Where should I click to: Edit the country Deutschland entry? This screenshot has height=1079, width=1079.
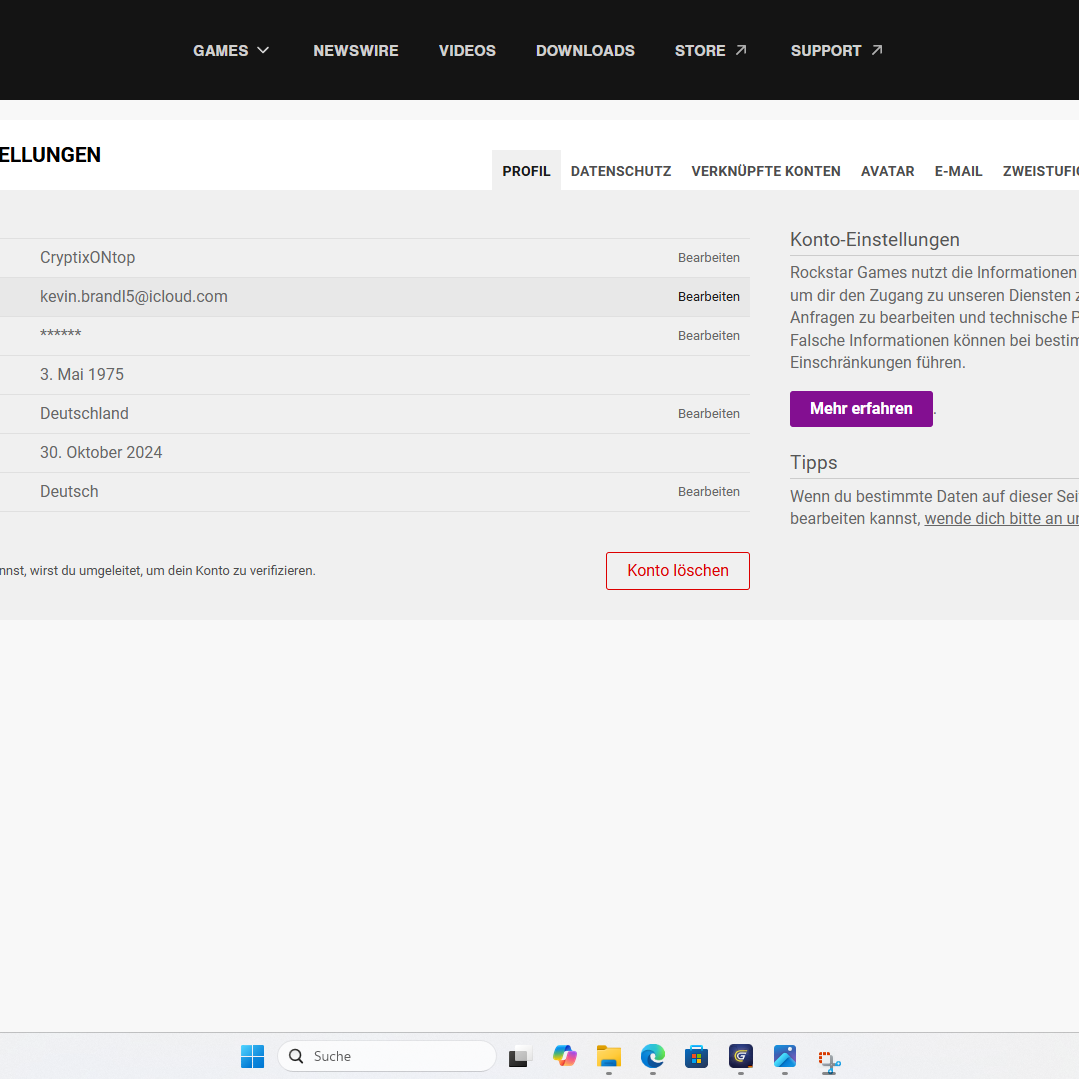pyautogui.click(x=709, y=414)
